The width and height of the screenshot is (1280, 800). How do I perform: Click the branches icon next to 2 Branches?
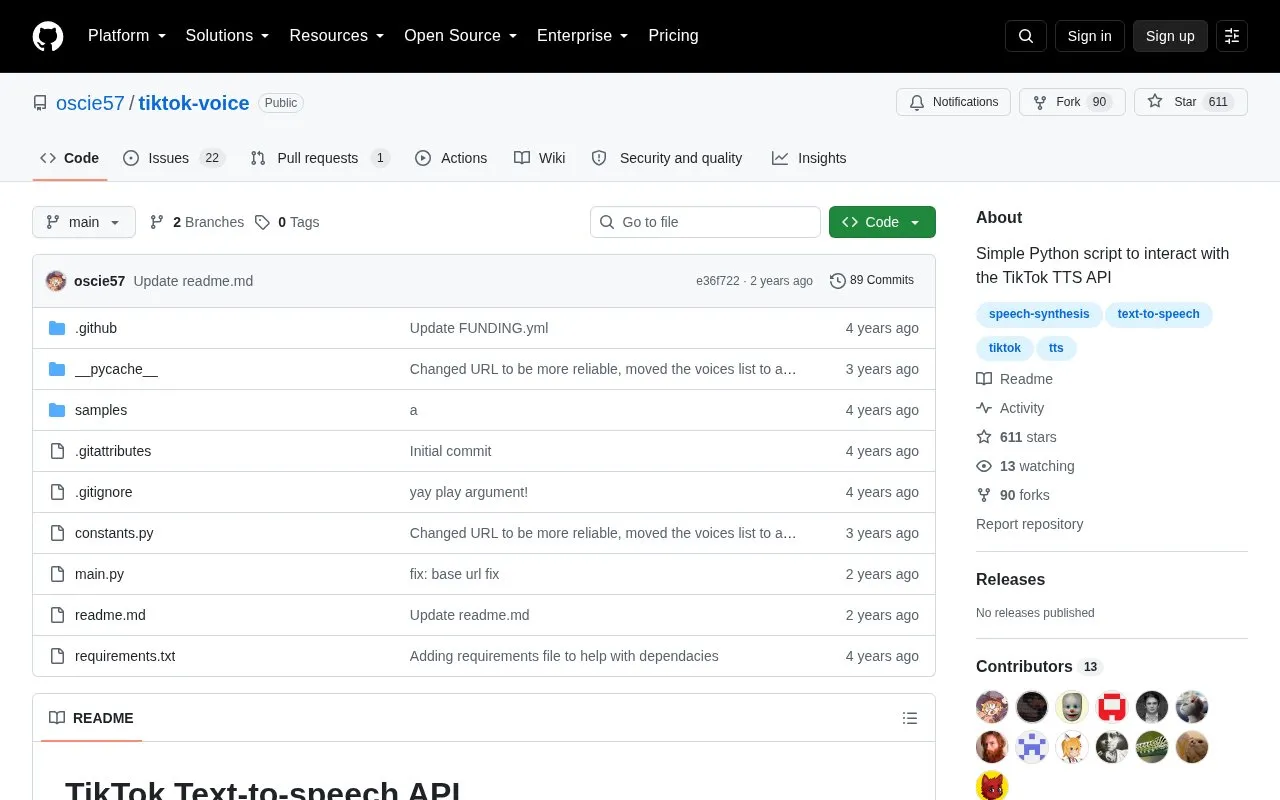(x=157, y=222)
